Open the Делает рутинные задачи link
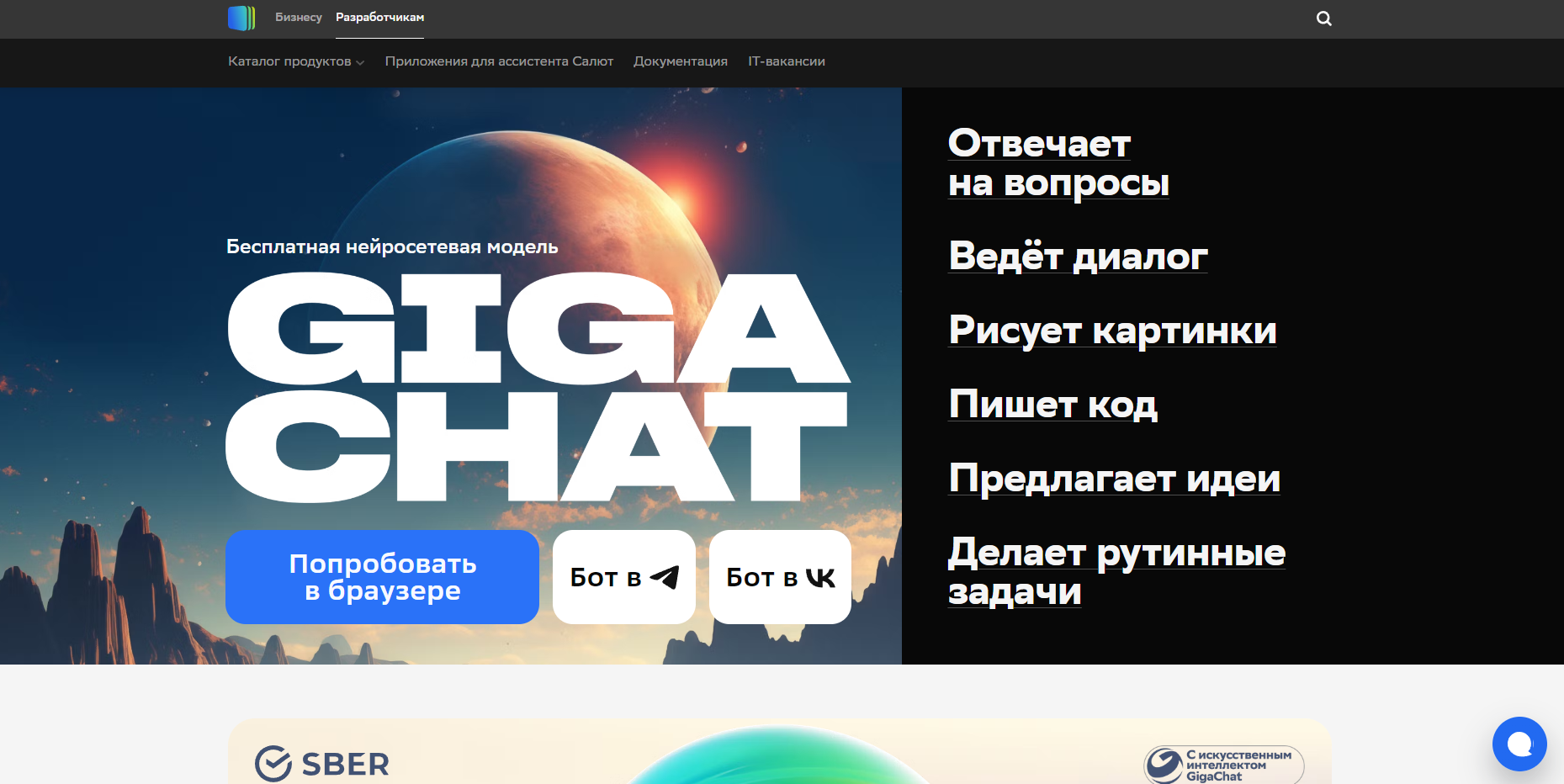Image resolution: width=1564 pixels, height=784 pixels. click(x=1116, y=572)
